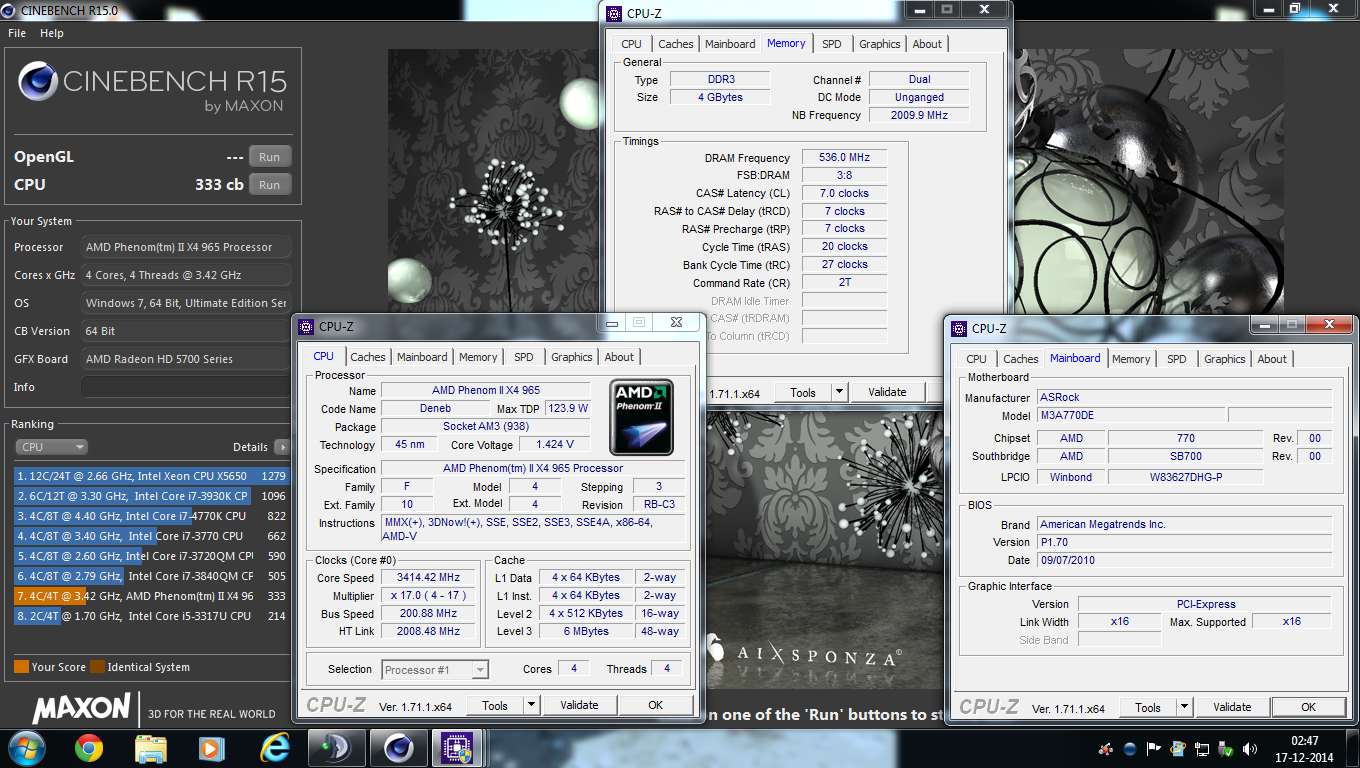Switch to Cinebench via its taskbar icon
The height and width of the screenshot is (768, 1360).
[x=398, y=747]
